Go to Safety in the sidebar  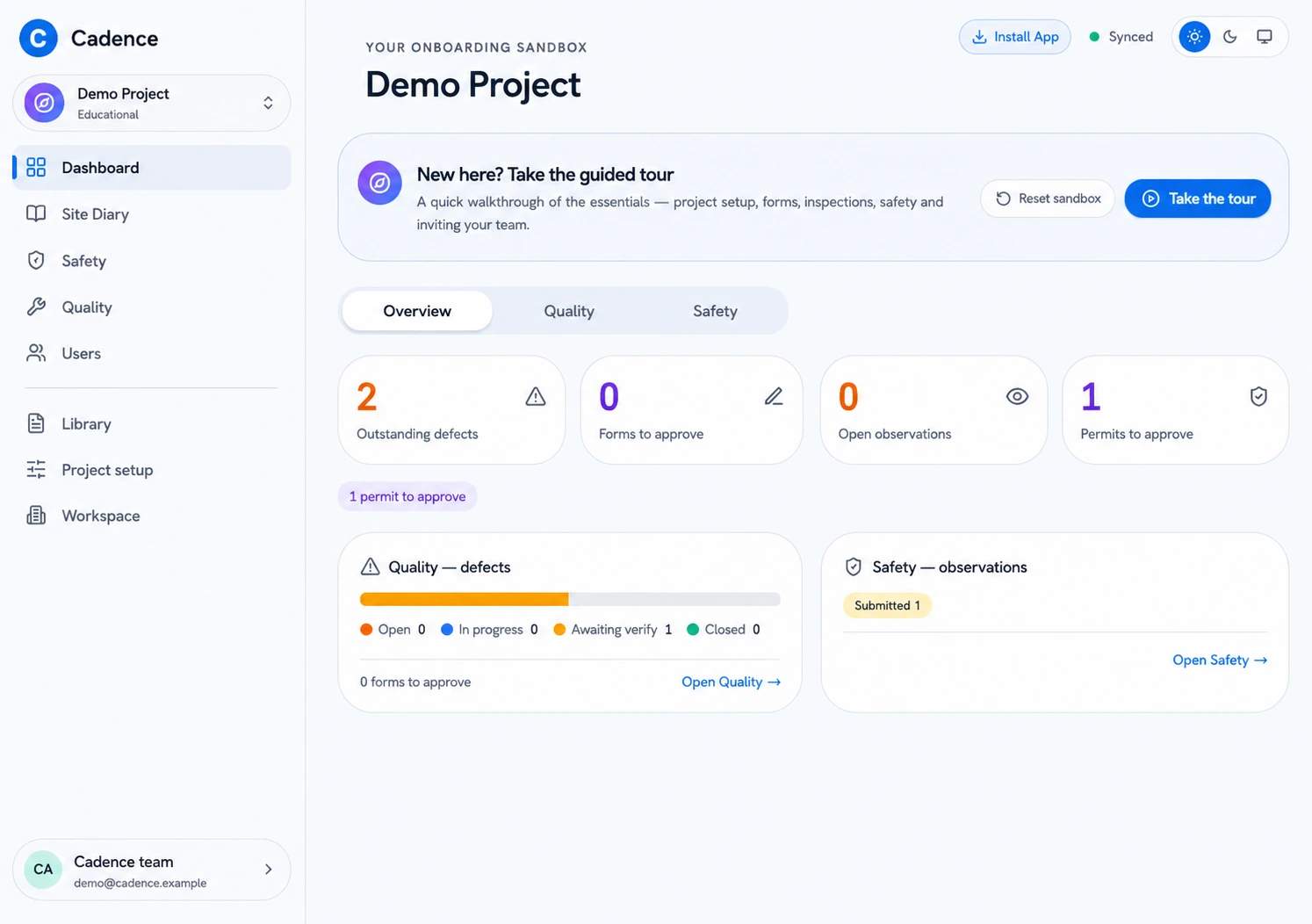(152, 260)
